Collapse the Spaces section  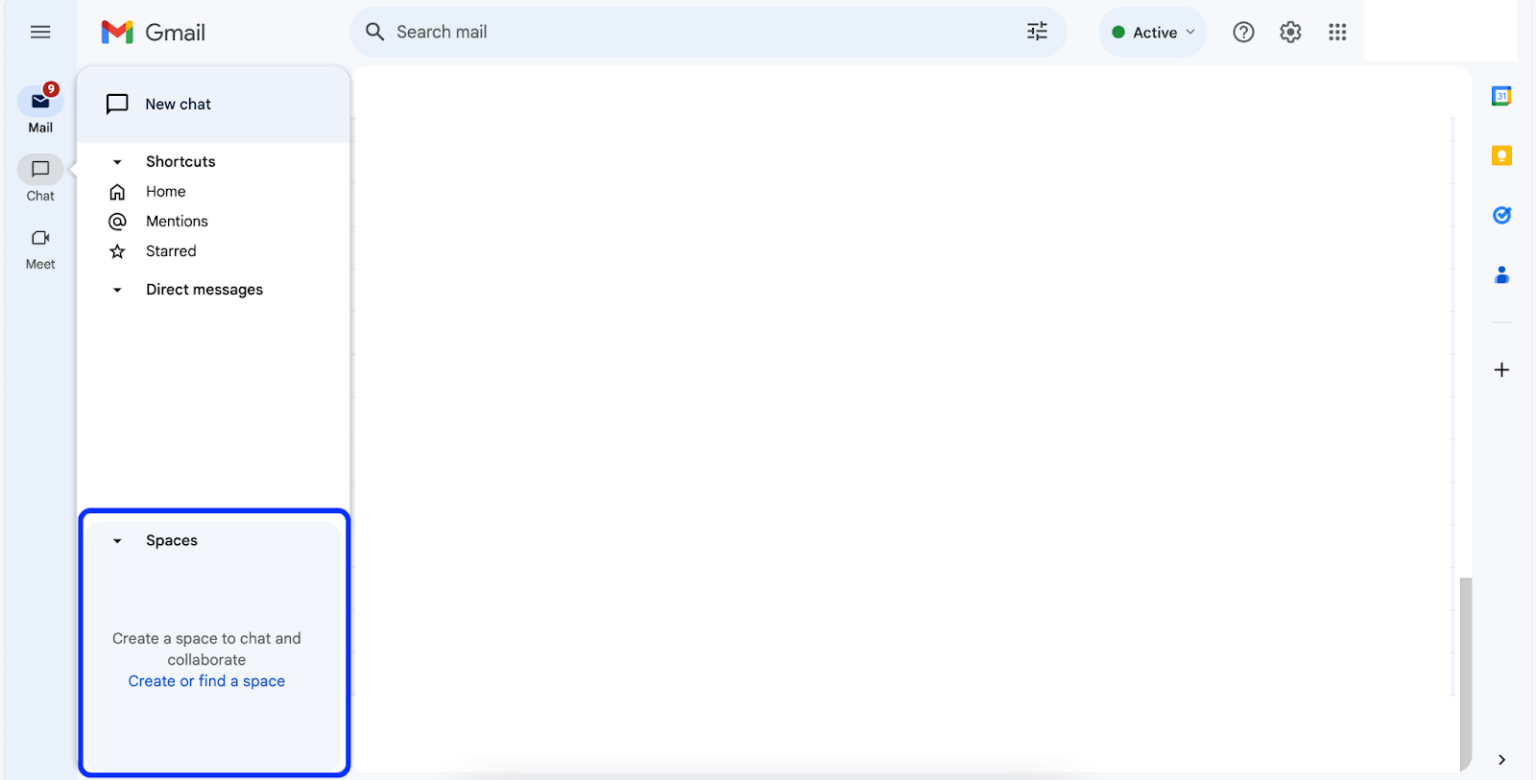point(116,540)
